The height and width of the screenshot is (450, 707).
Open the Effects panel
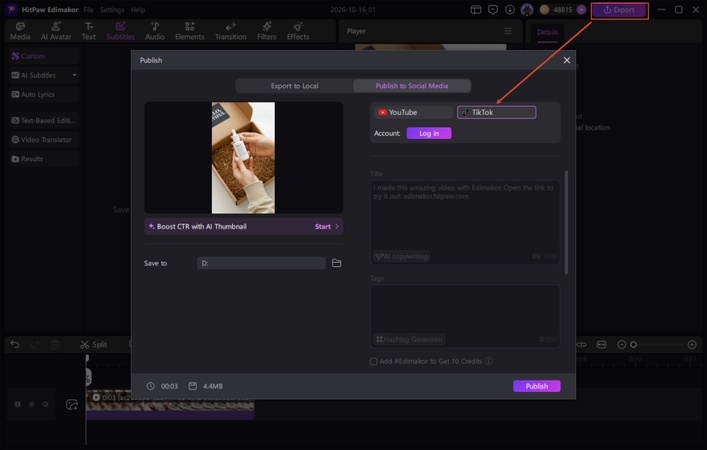298,31
